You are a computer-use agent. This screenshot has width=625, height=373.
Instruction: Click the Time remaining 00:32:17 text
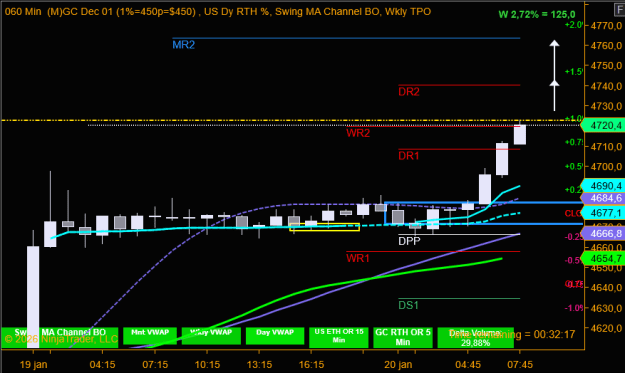pos(512,334)
